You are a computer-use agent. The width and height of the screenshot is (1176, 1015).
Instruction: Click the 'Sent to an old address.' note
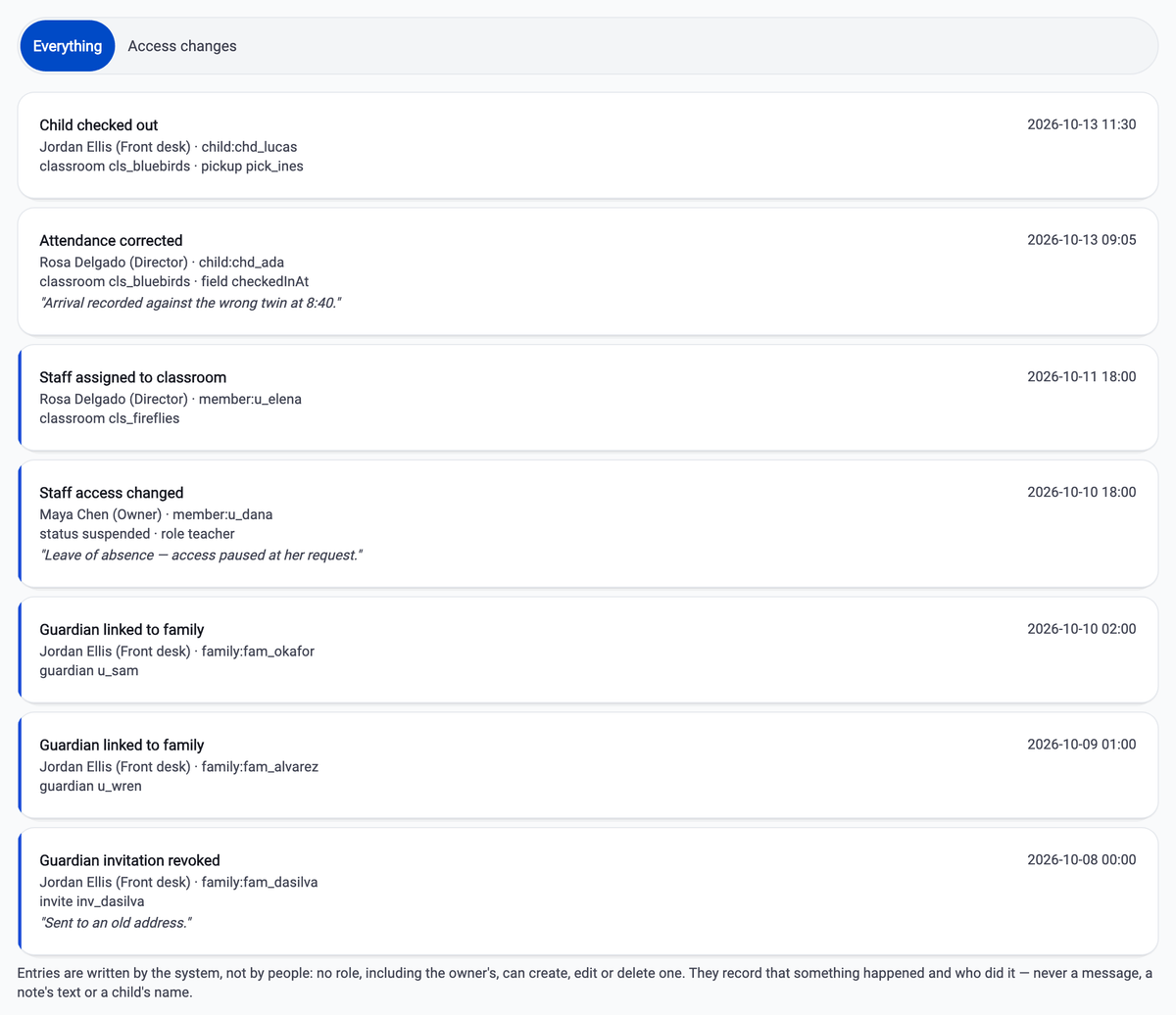116,924
